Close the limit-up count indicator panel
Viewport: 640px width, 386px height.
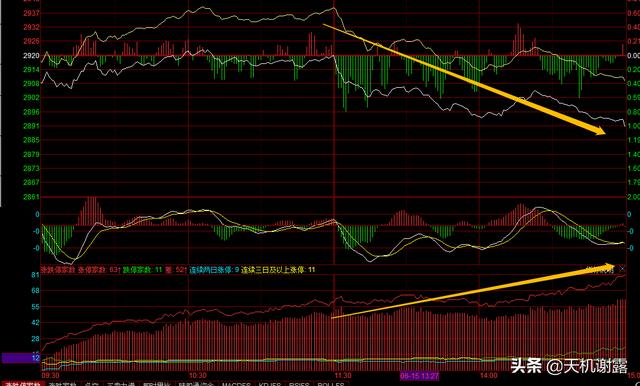[x=622, y=269]
